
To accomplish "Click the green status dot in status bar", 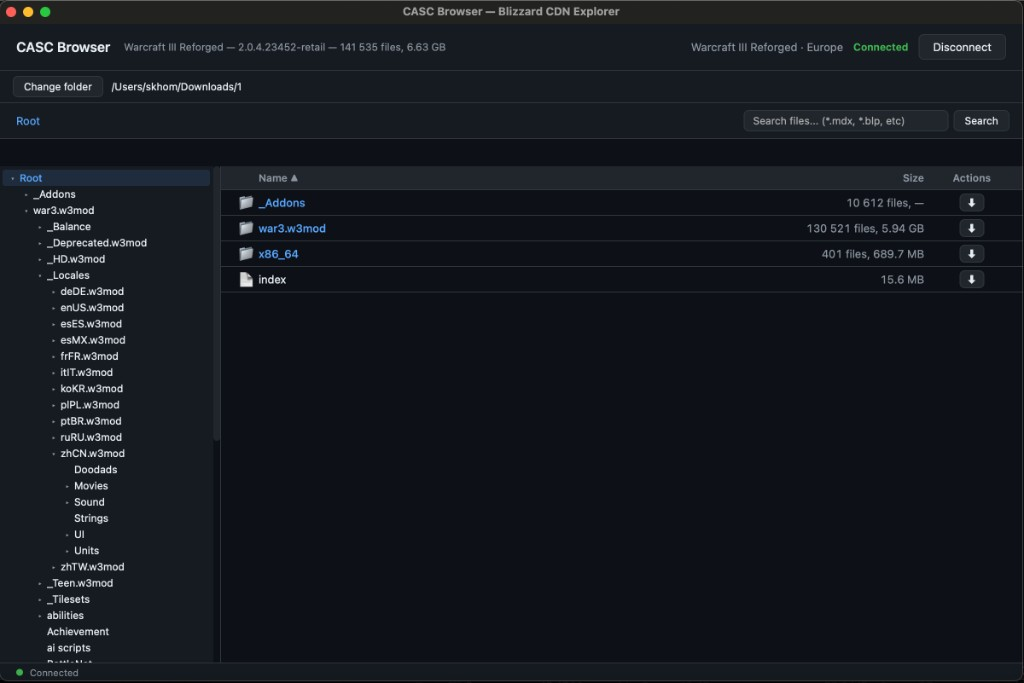I will click(x=20, y=672).
